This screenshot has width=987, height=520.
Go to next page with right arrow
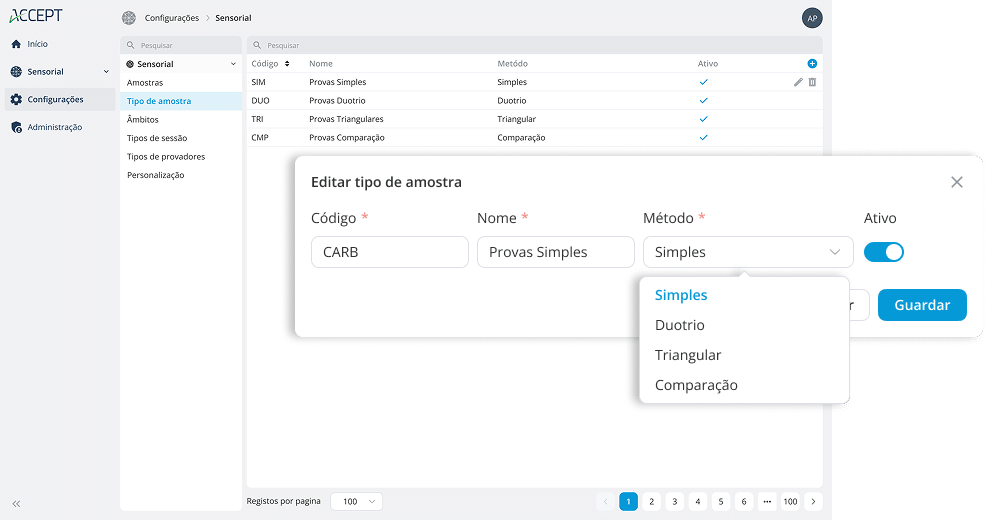813,501
